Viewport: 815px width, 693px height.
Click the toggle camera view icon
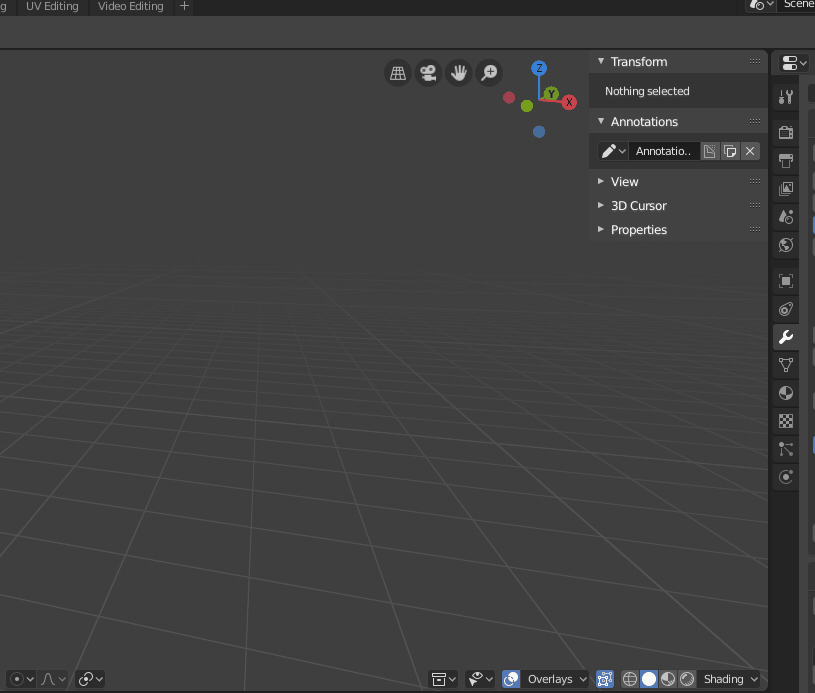428,72
